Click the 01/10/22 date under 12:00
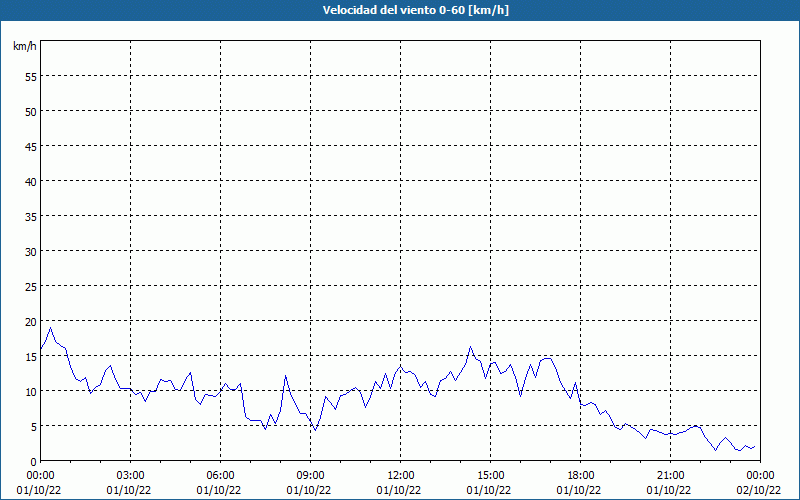This screenshot has width=800, height=500. 398,490
